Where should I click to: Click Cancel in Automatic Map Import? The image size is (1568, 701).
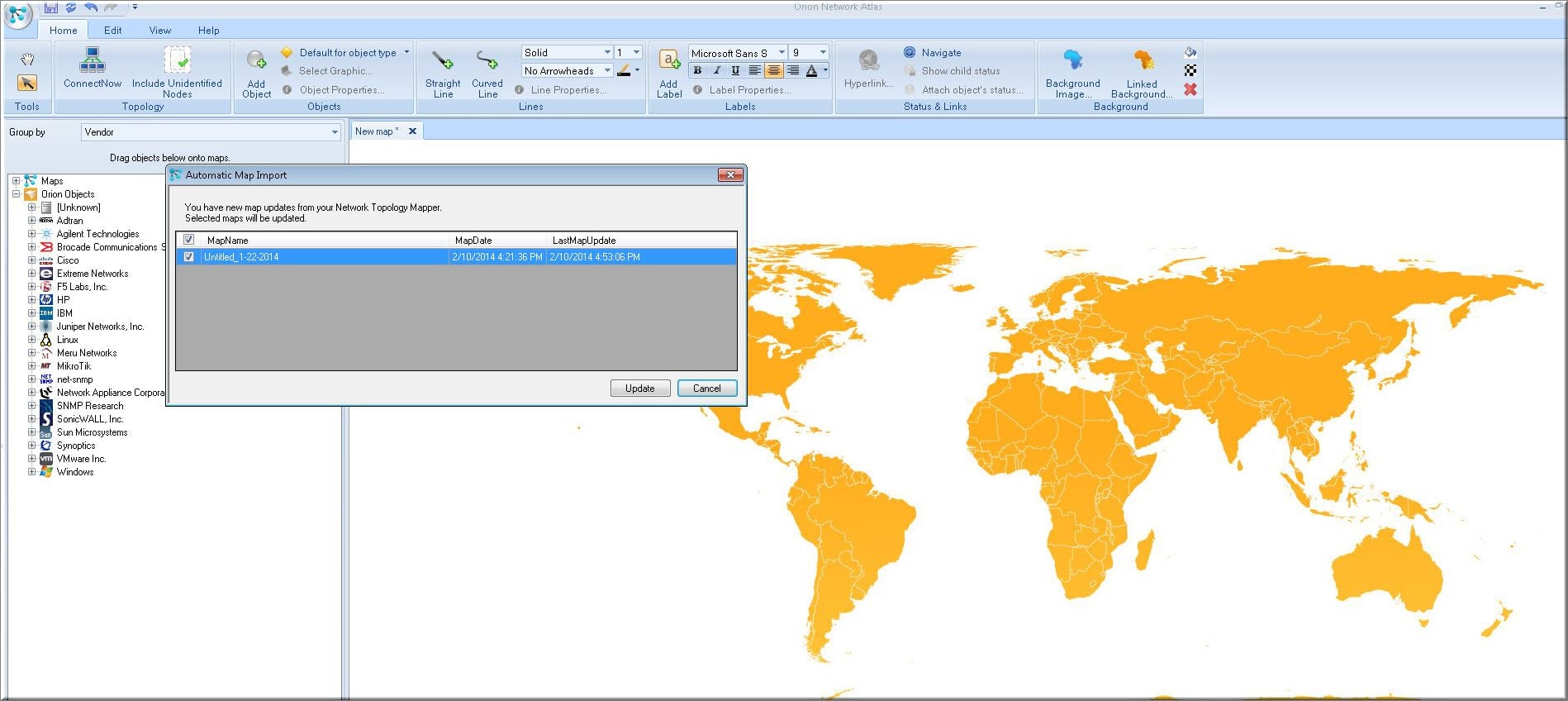point(707,389)
